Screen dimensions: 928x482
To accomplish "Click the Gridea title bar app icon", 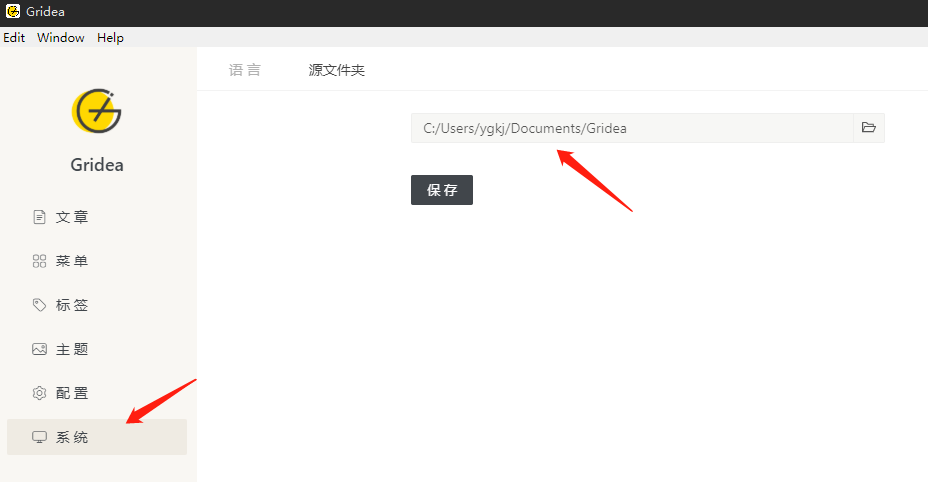I will pos(12,11).
